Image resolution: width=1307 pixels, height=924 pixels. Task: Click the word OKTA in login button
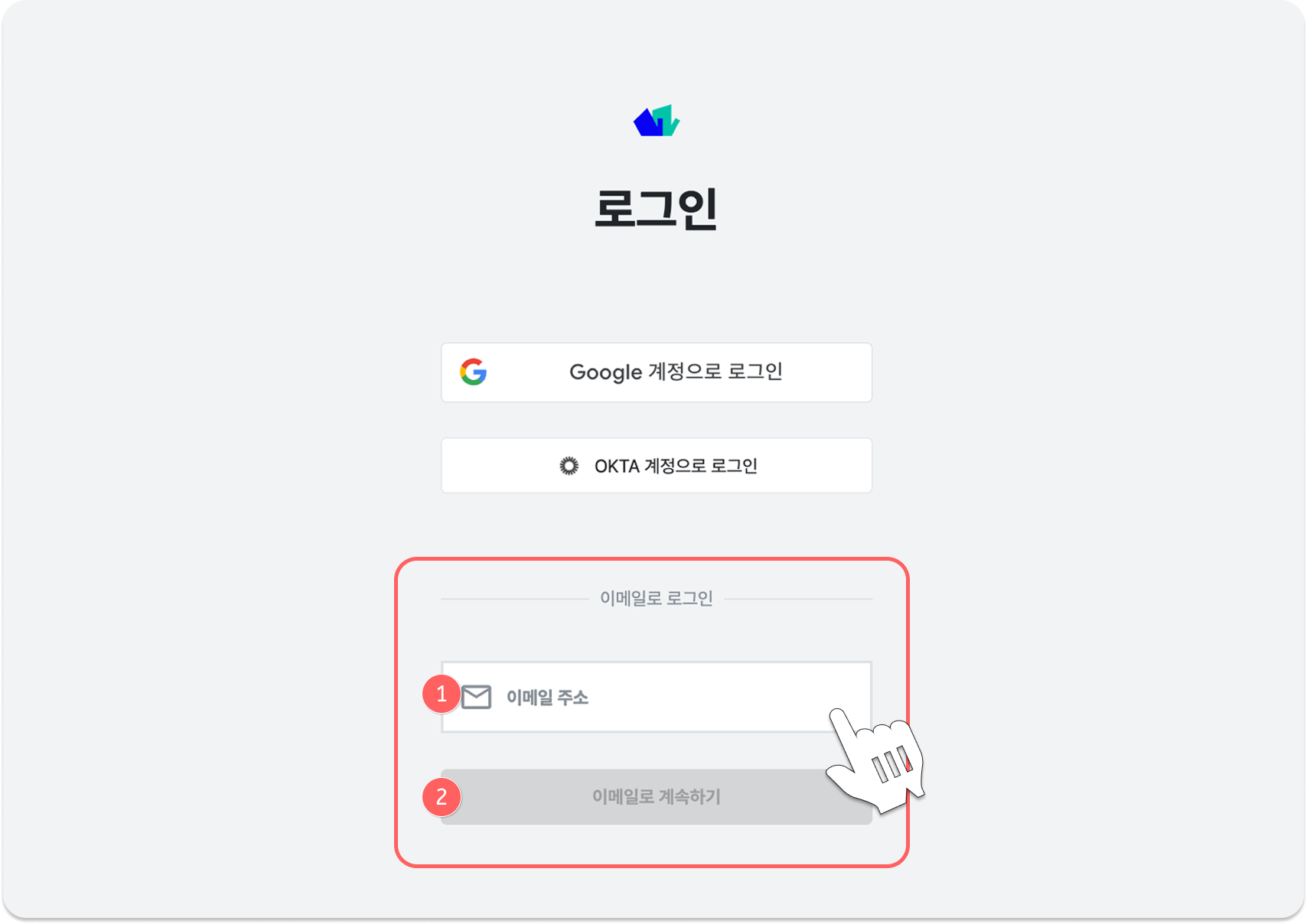coord(617,467)
